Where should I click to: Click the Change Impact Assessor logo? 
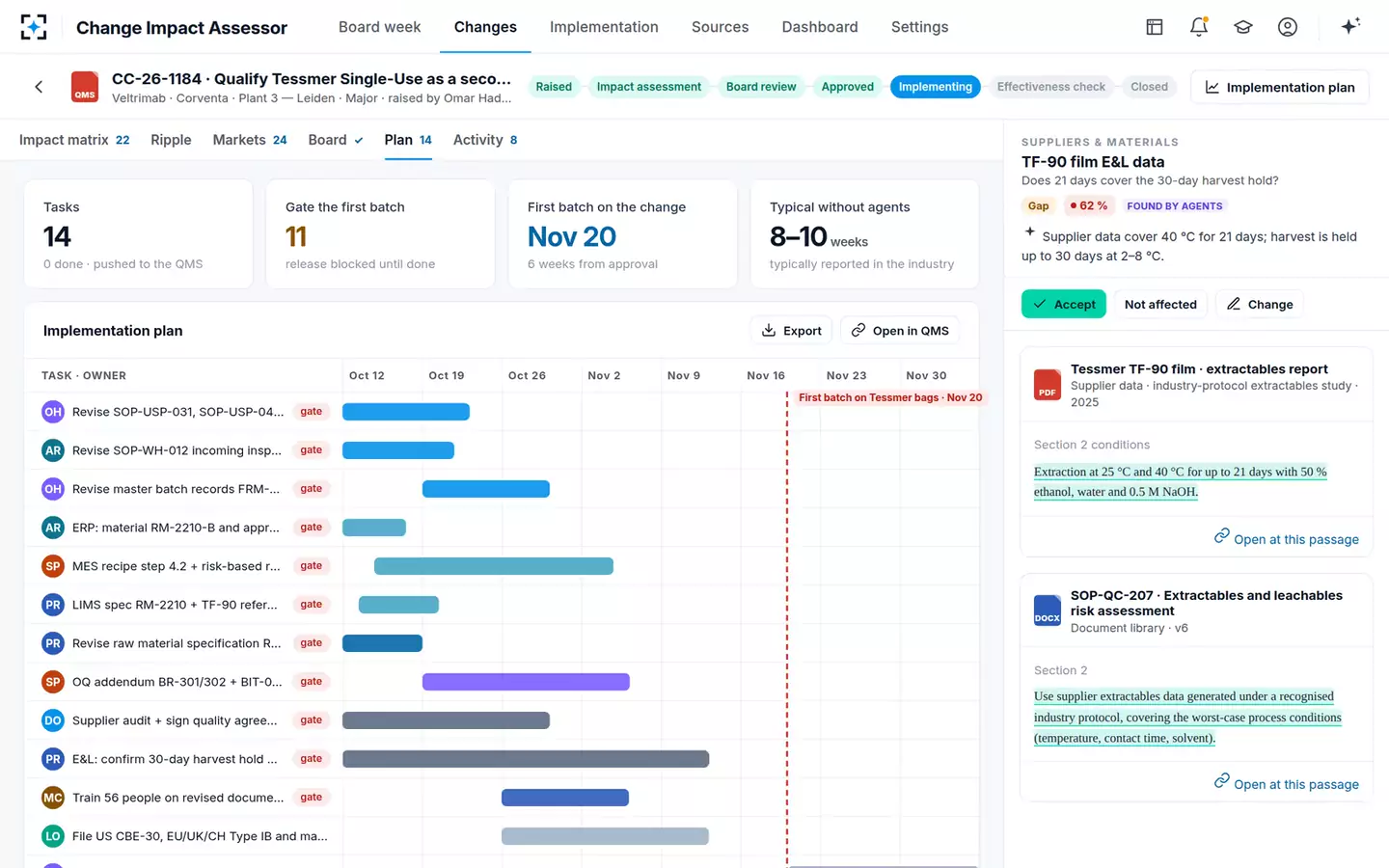(34, 27)
